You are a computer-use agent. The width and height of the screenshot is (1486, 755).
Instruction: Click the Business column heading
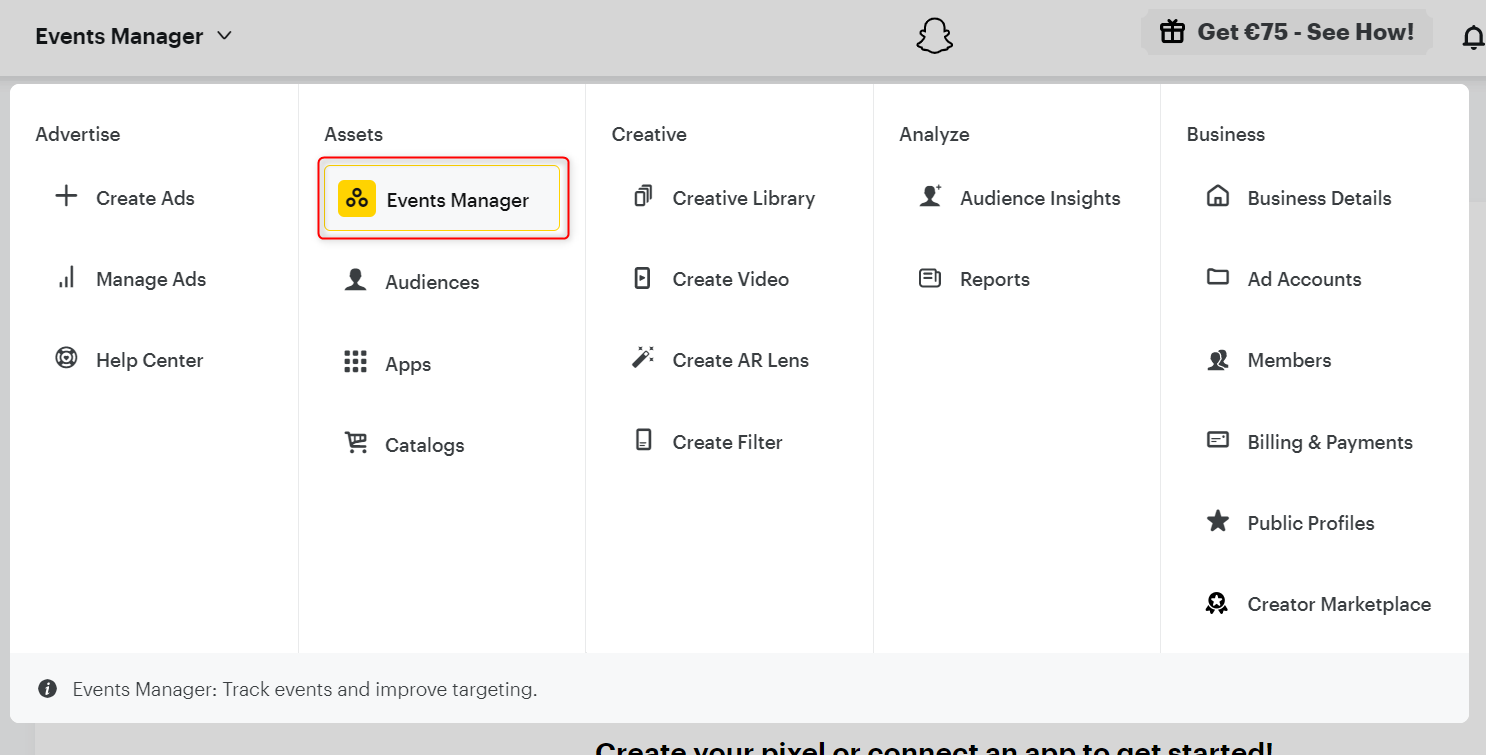click(1226, 134)
